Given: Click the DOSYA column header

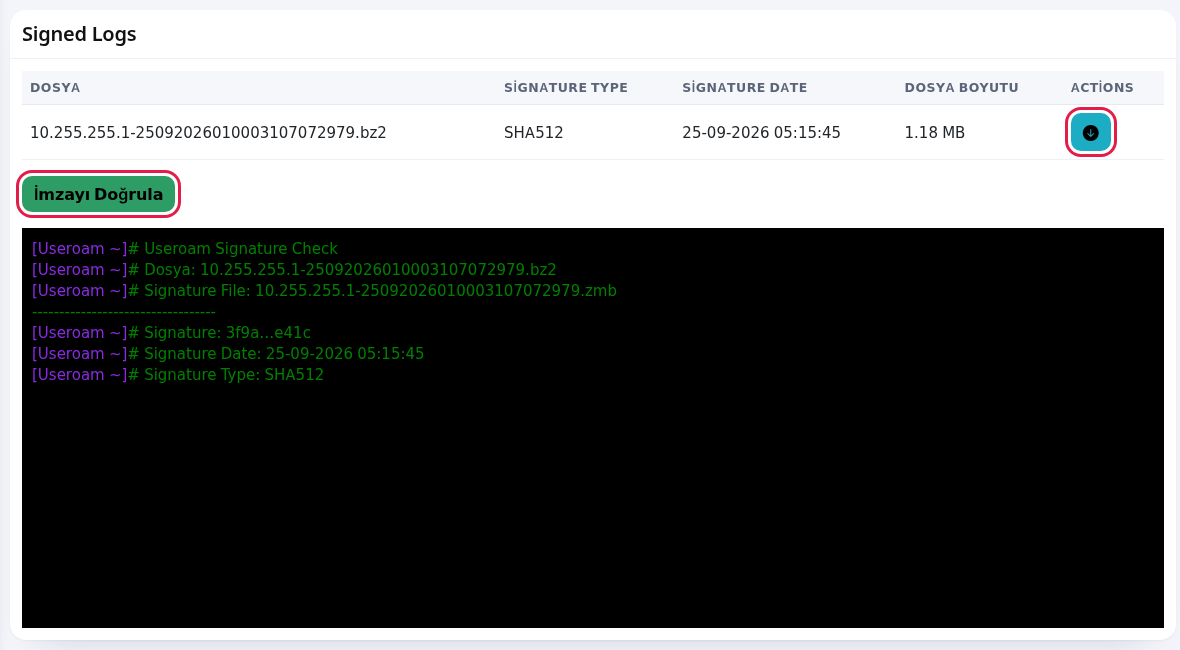Looking at the screenshot, I should 55,87.
